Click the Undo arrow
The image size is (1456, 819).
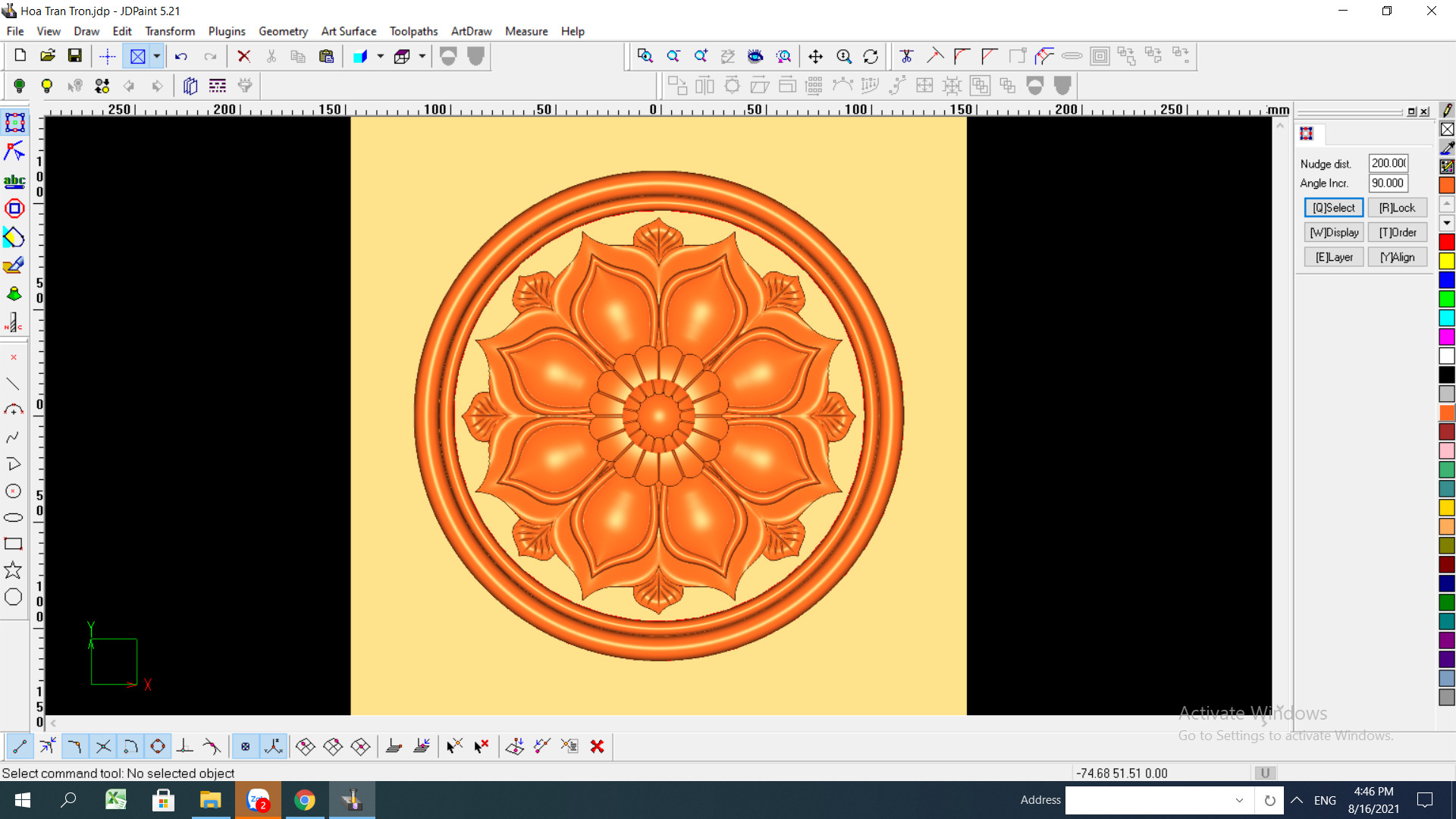(181, 56)
